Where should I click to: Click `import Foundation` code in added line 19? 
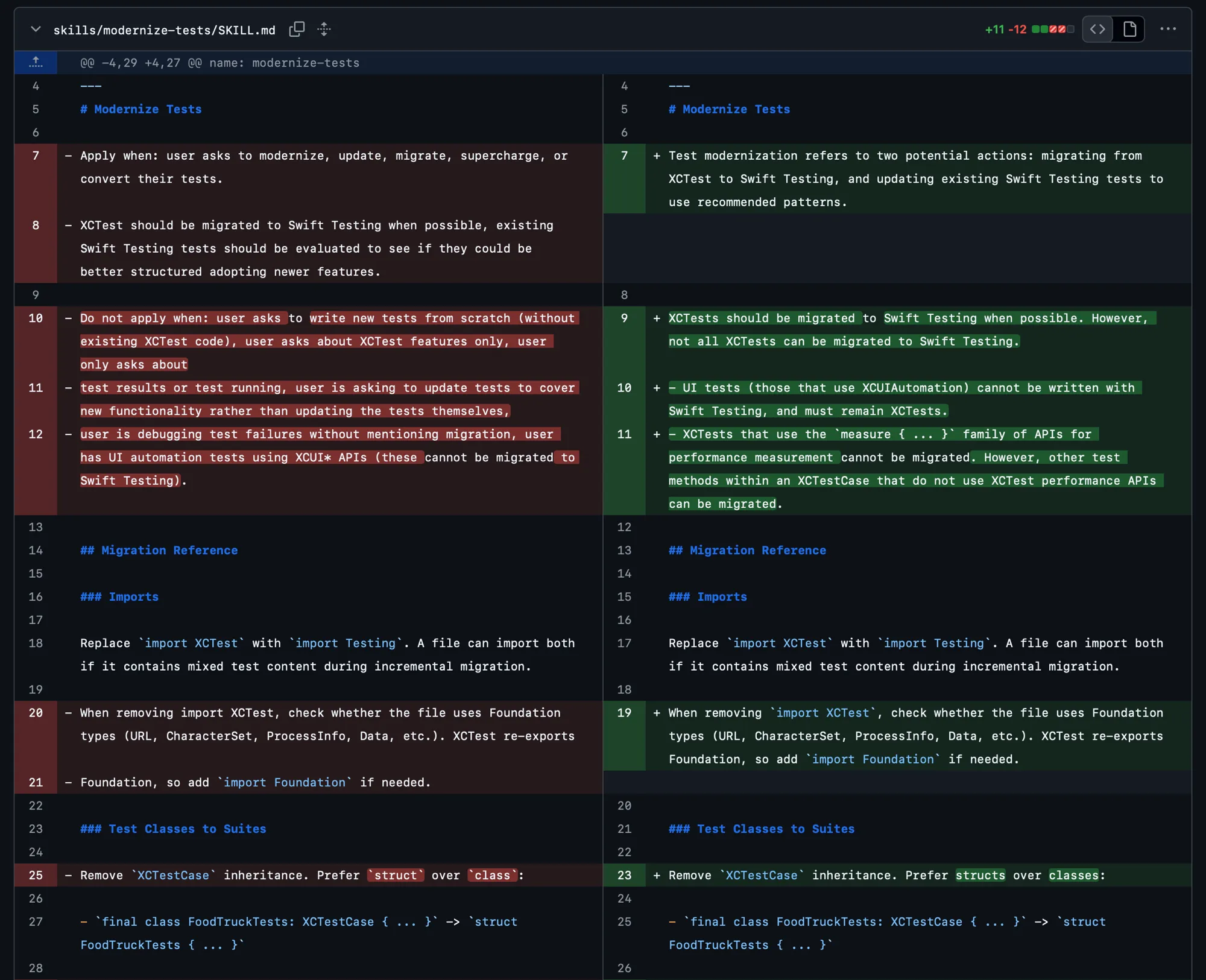(x=873, y=759)
